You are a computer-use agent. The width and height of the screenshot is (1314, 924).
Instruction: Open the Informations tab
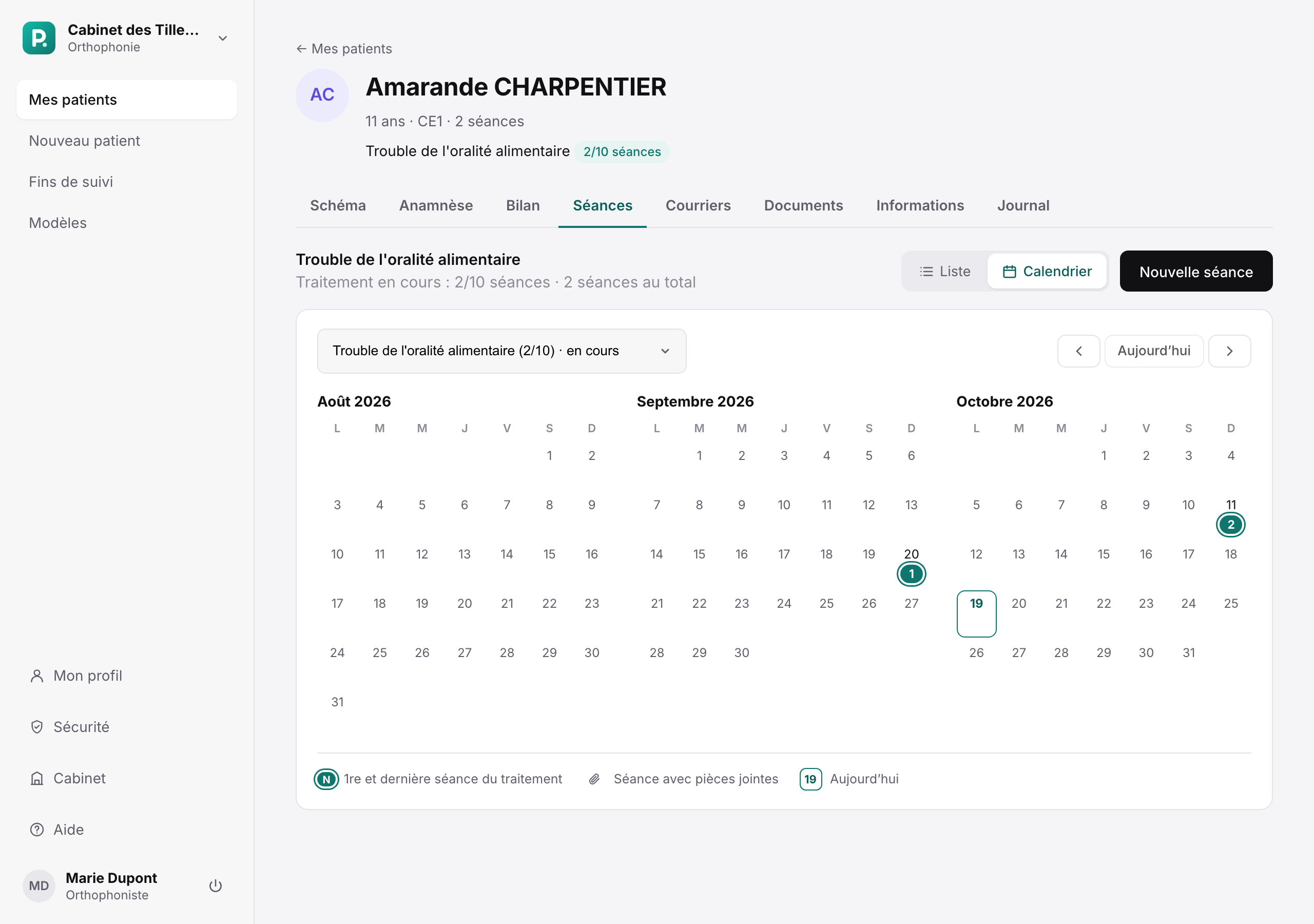pyautogui.click(x=920, y=205)
